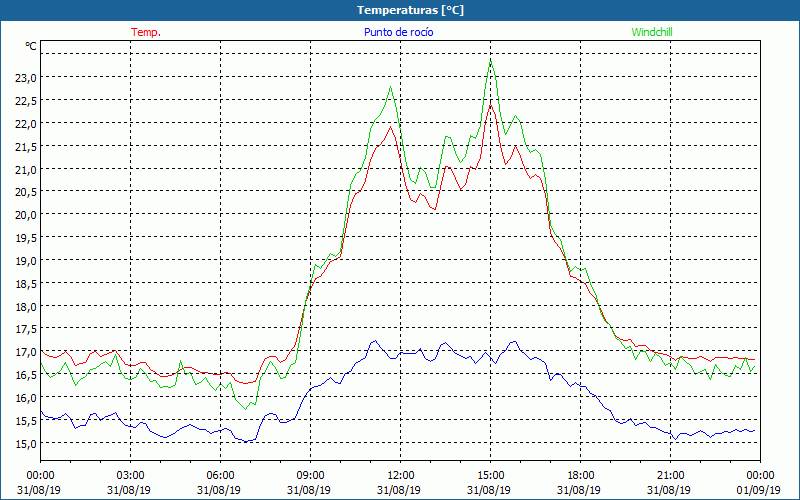The image size is (800, 500).
Task: Click the 20,0 y-axis value
Action: tap(26, 215)
